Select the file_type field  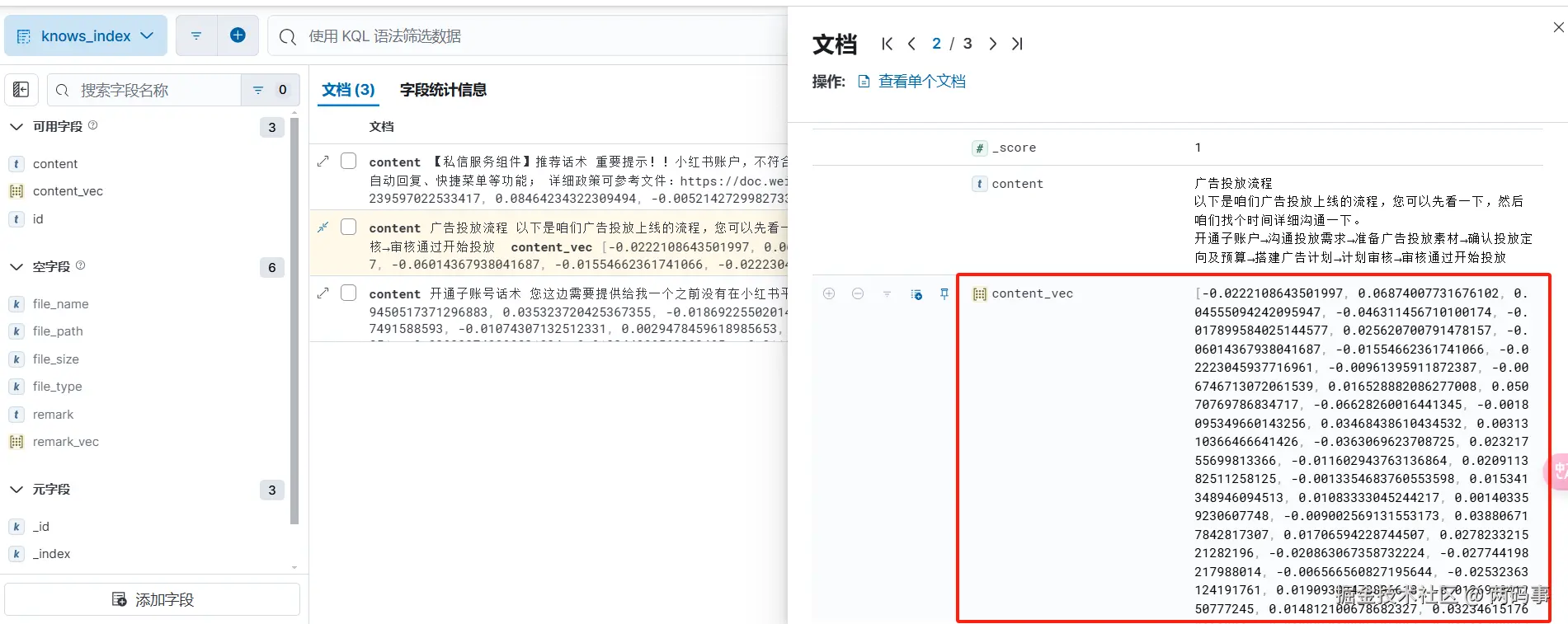click(x=57, y=387)
